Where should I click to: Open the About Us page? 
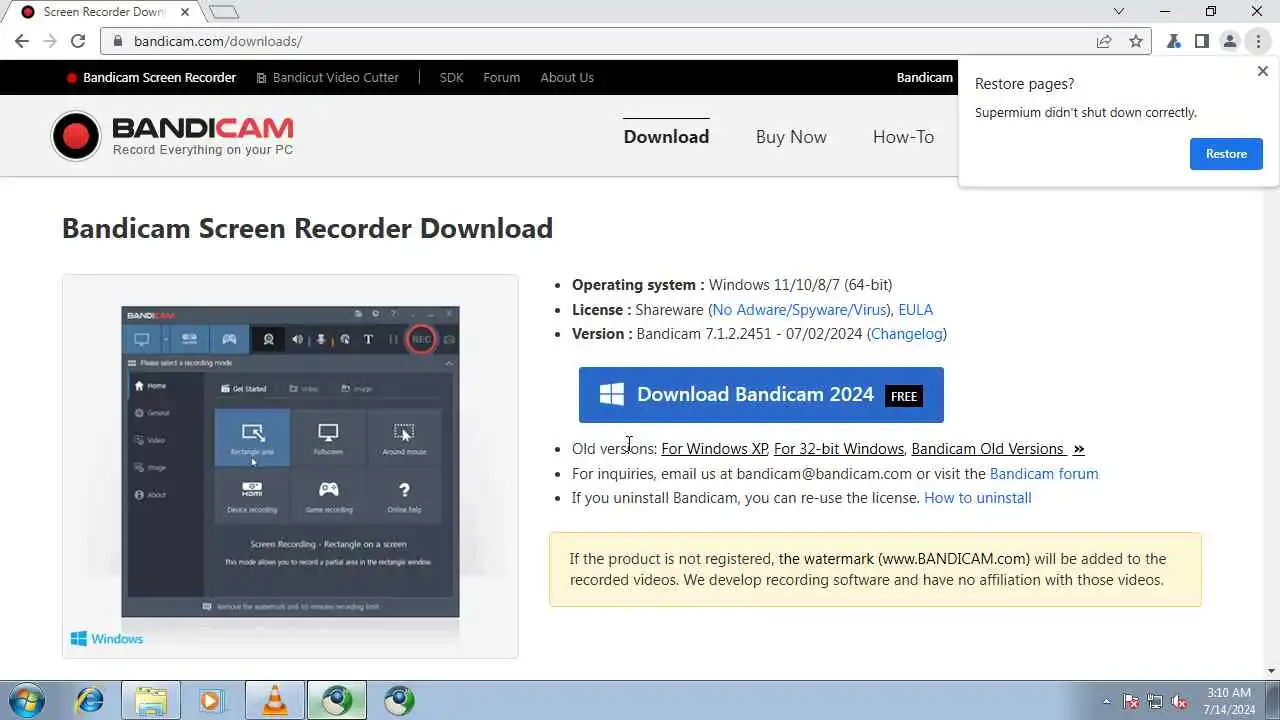tap(567, 77)
